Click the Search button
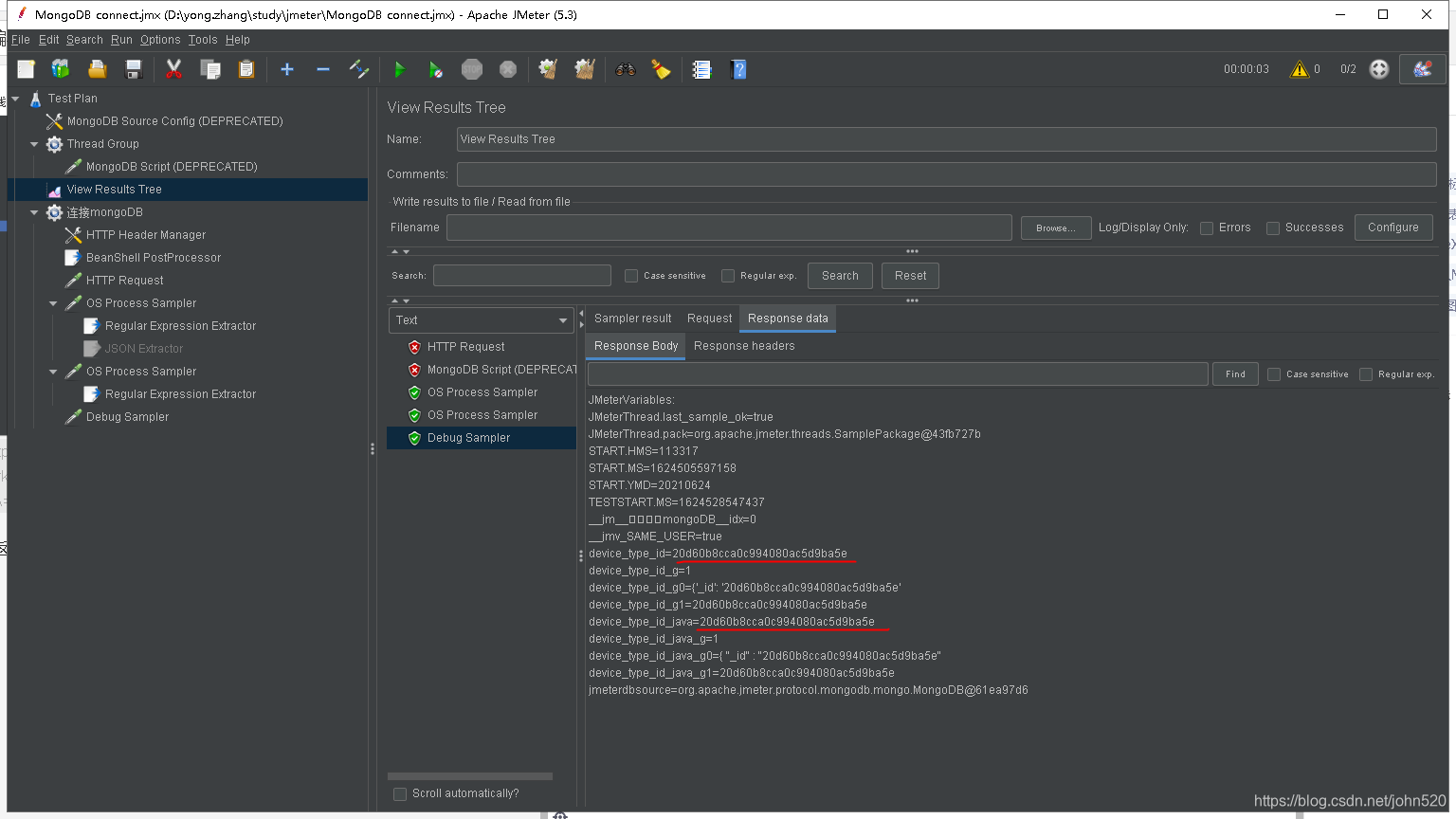Viewport: 1456px width, 819px height. pos(840,276)
